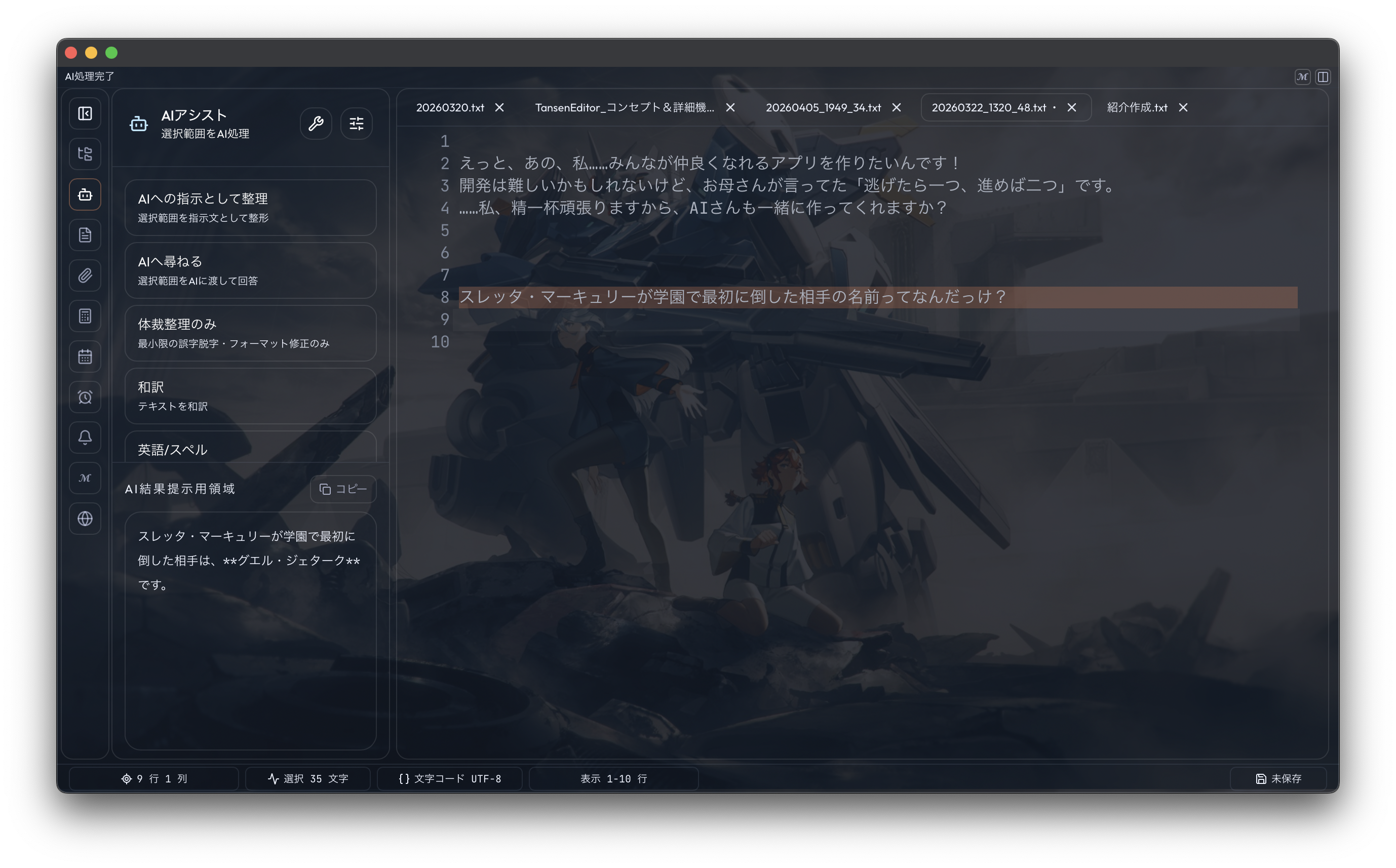Toggle markdown preview icon in title bar

tap(1302, 77)
